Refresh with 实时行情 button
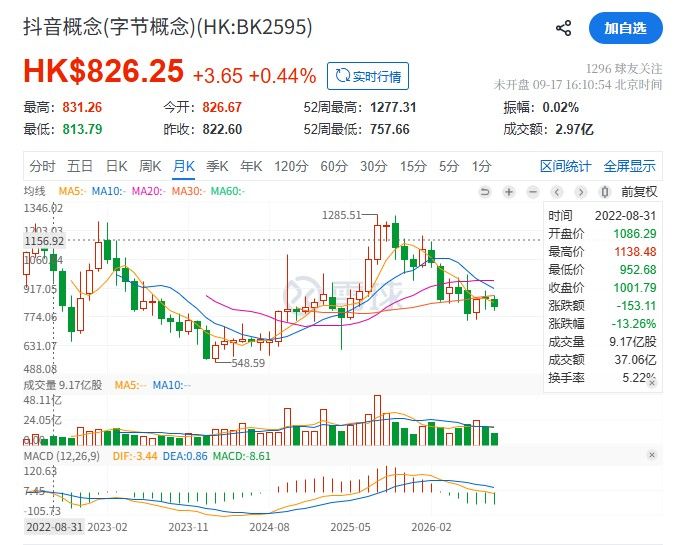 click(368, 76)
